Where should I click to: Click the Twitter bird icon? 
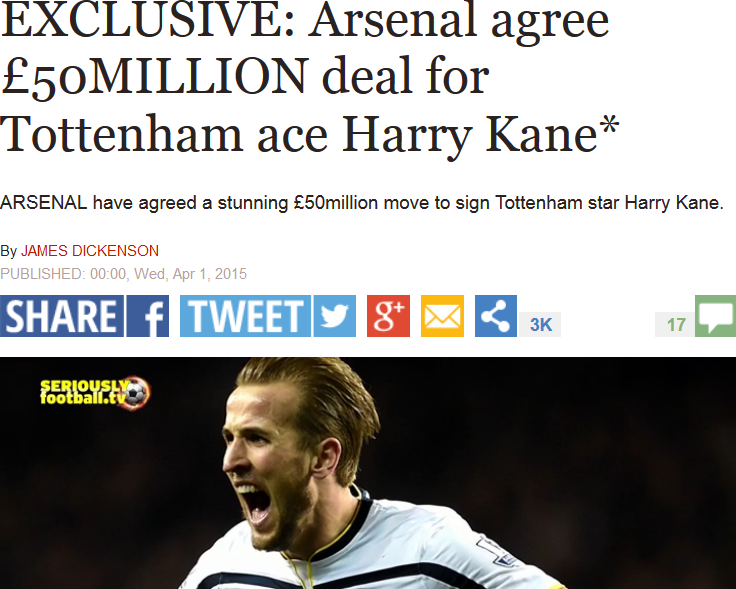[334, 316]
